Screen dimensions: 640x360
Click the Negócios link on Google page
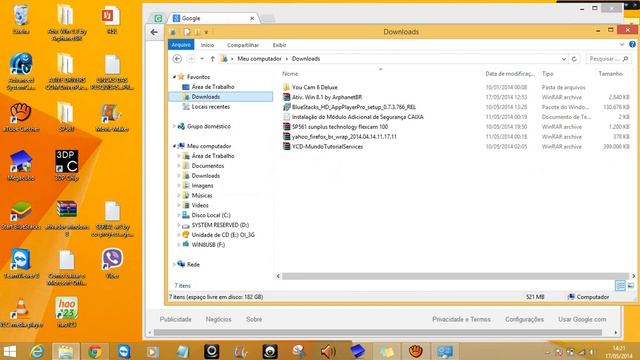point(218,319)
